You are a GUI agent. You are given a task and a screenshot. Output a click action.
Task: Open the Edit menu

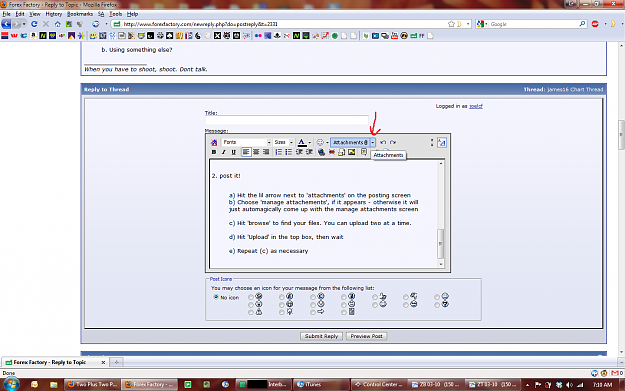(x=20, y=14)
